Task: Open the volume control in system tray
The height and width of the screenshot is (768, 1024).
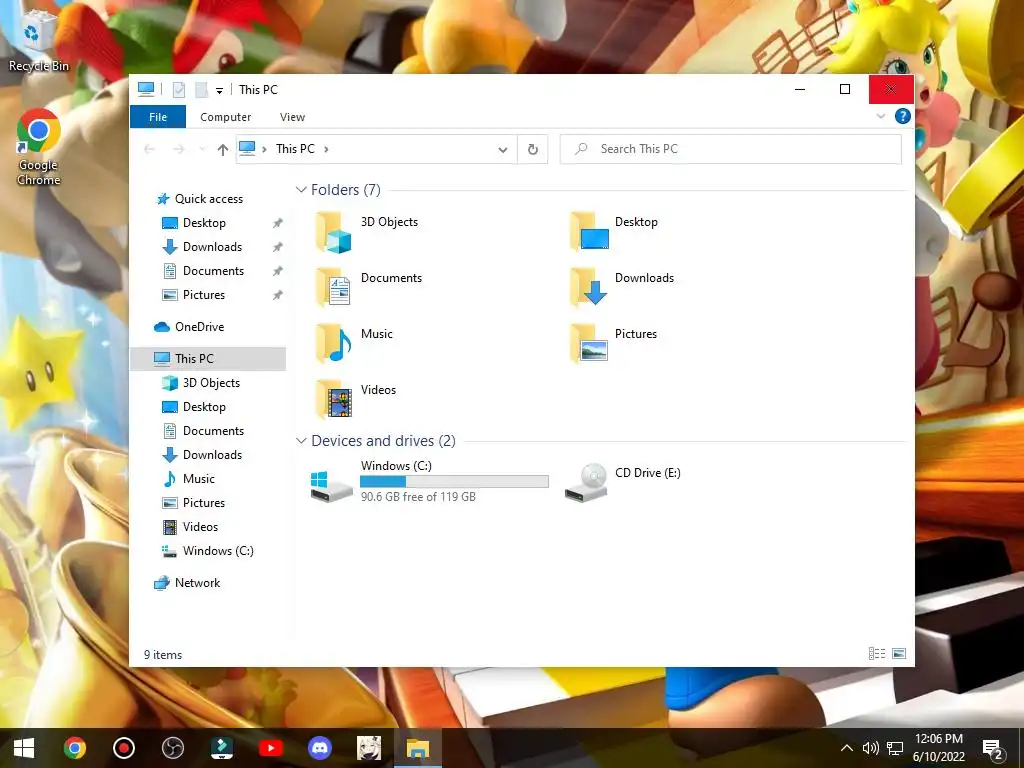Action: pos(871,748)
